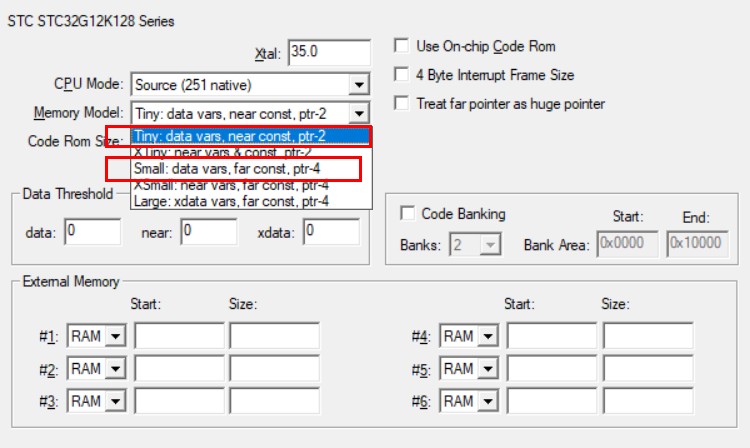750x448 pixels.
Task: Collapse the Memory Model dropdown
Action: (x=358, y=114)
